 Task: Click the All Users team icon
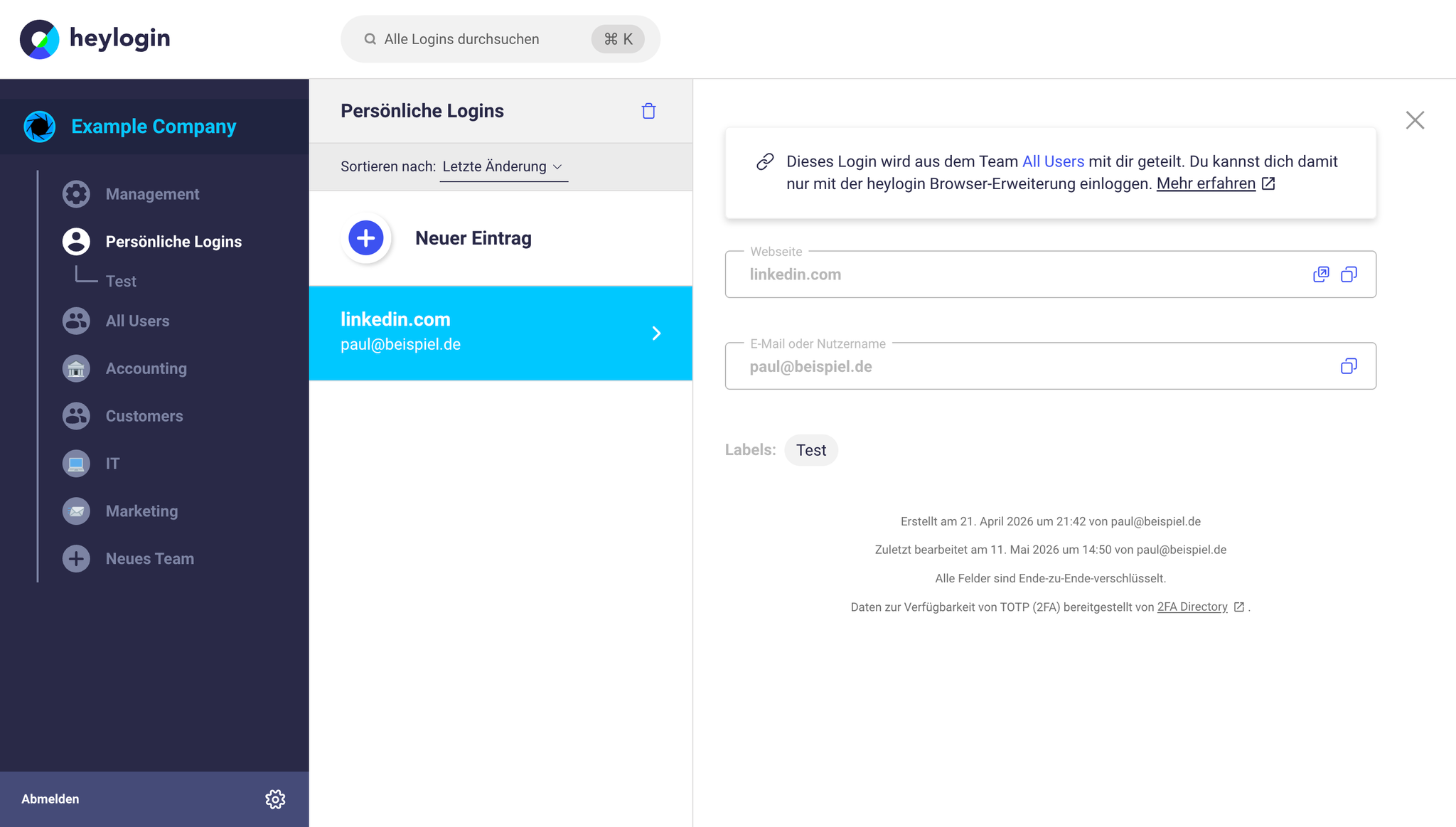pyautogui.click(x=76, y=321)
